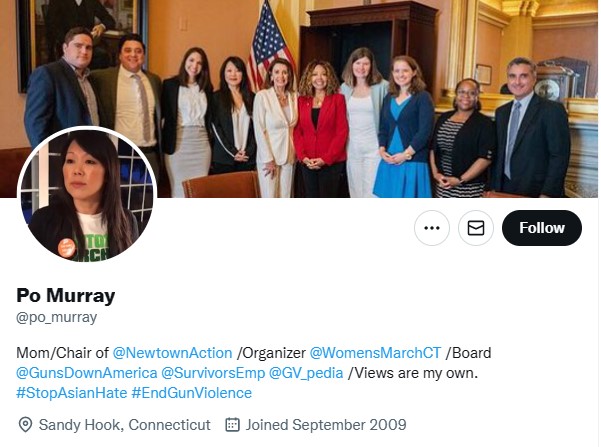
Task: Click the location pin icon
Action: 25,425
